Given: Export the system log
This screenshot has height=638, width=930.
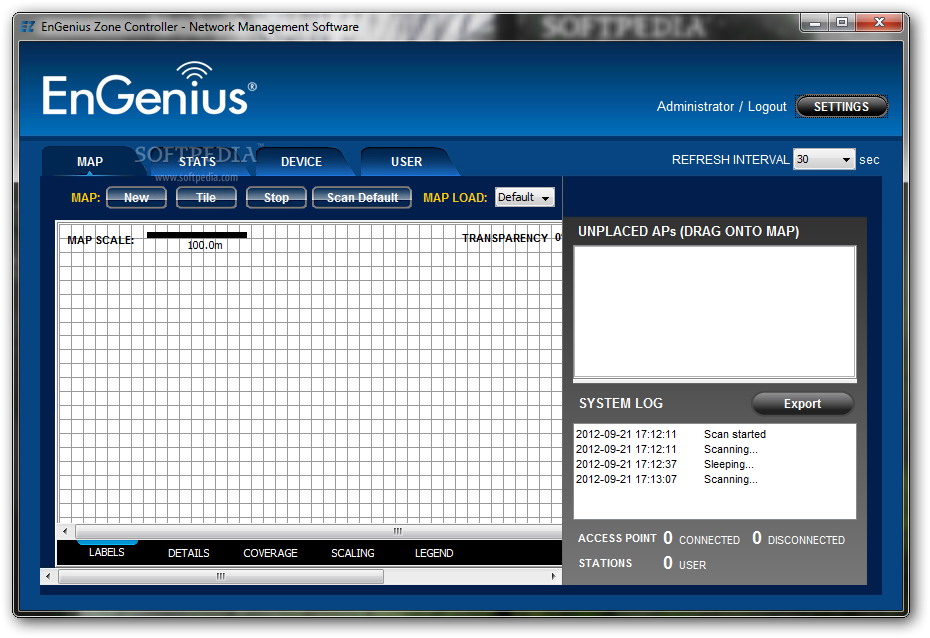Looking at the screenshot, I should pos(802,404).
